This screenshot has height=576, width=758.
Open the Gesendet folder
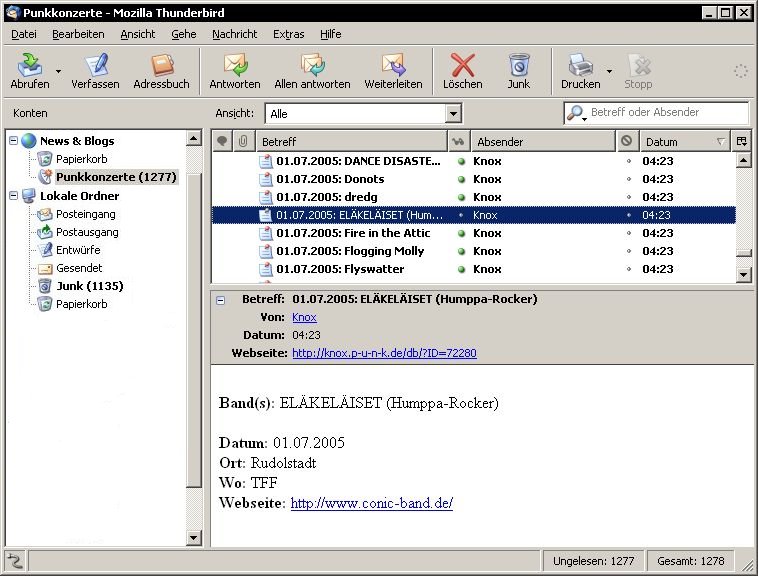(x=79, y=268)
